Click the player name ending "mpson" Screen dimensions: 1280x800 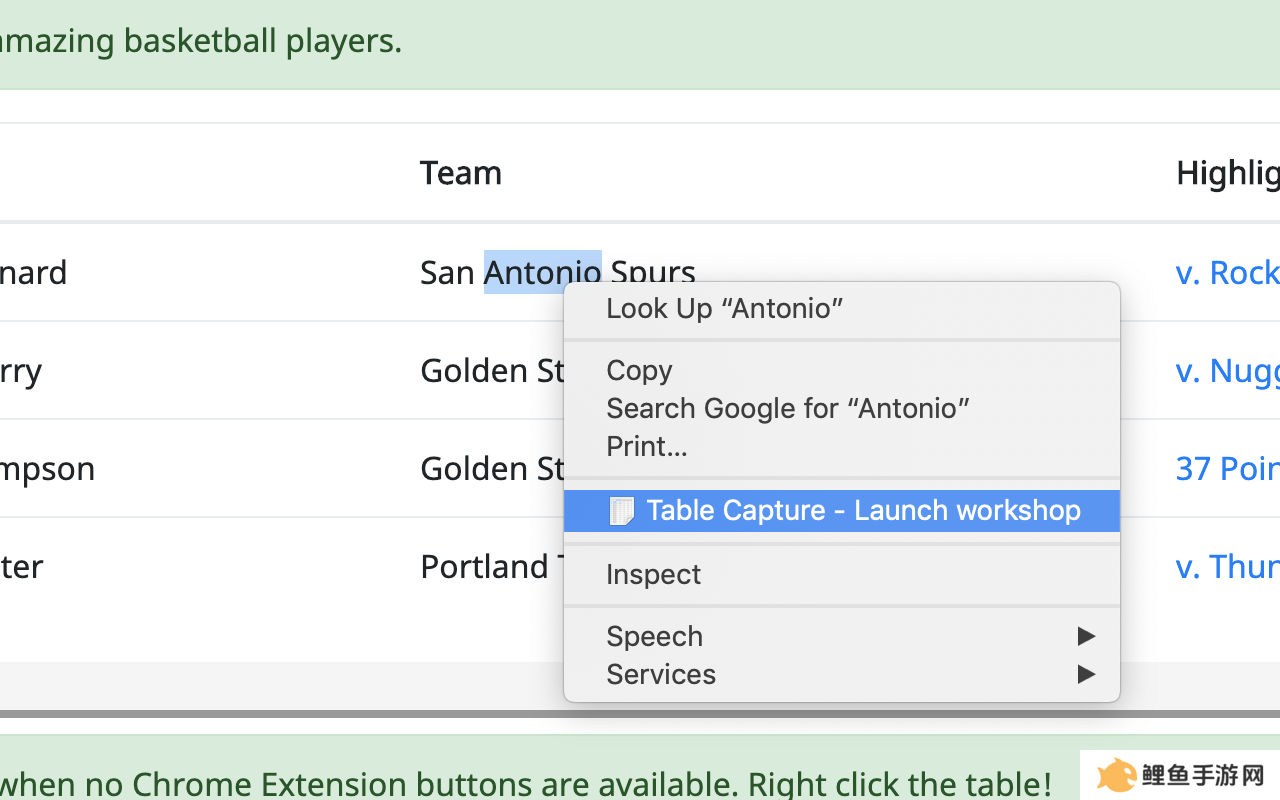point(47,468)
